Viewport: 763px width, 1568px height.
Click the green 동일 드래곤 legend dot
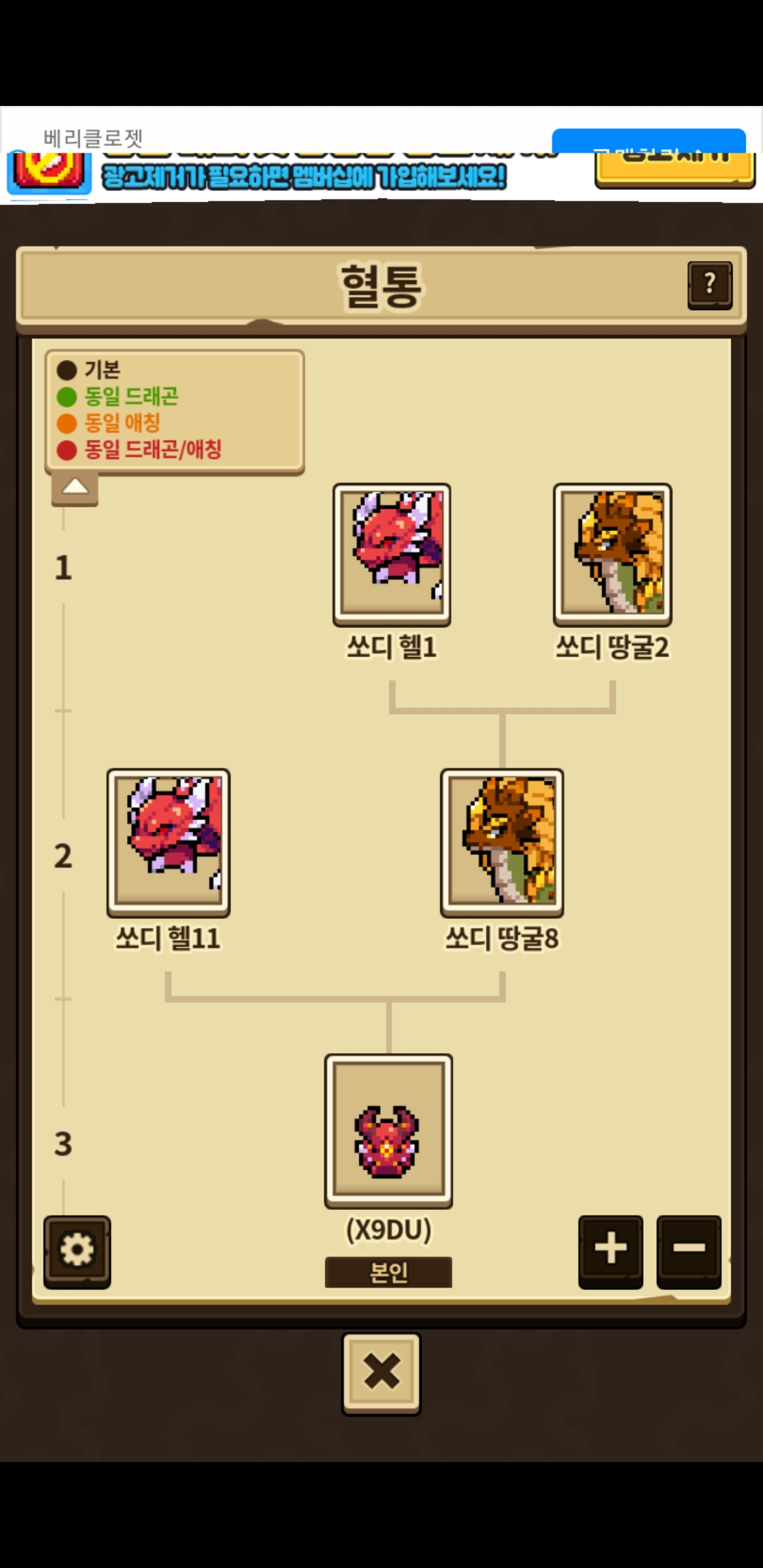tap(66, 397)
